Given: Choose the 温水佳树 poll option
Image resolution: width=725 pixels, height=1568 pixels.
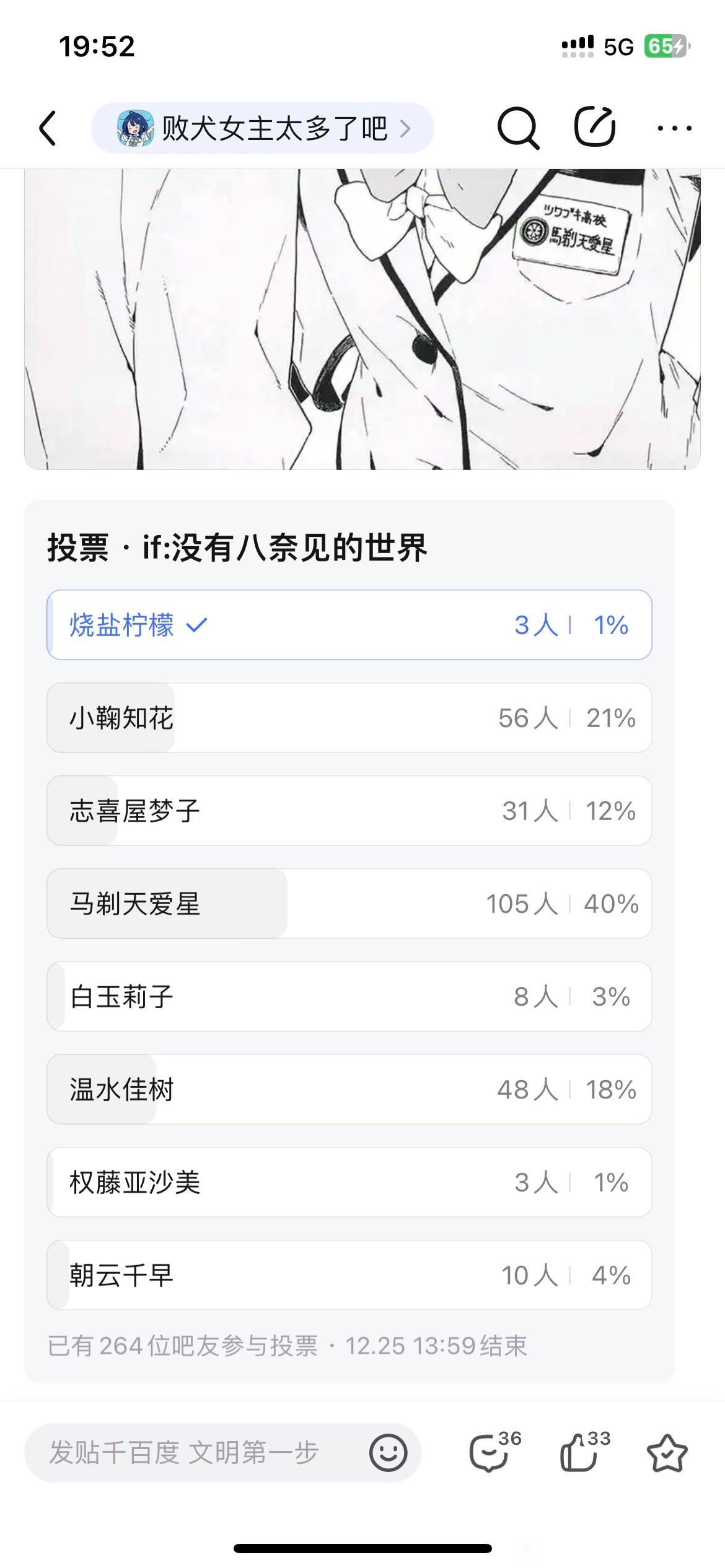Looking at the screenshot, I should coord(349,1089).
